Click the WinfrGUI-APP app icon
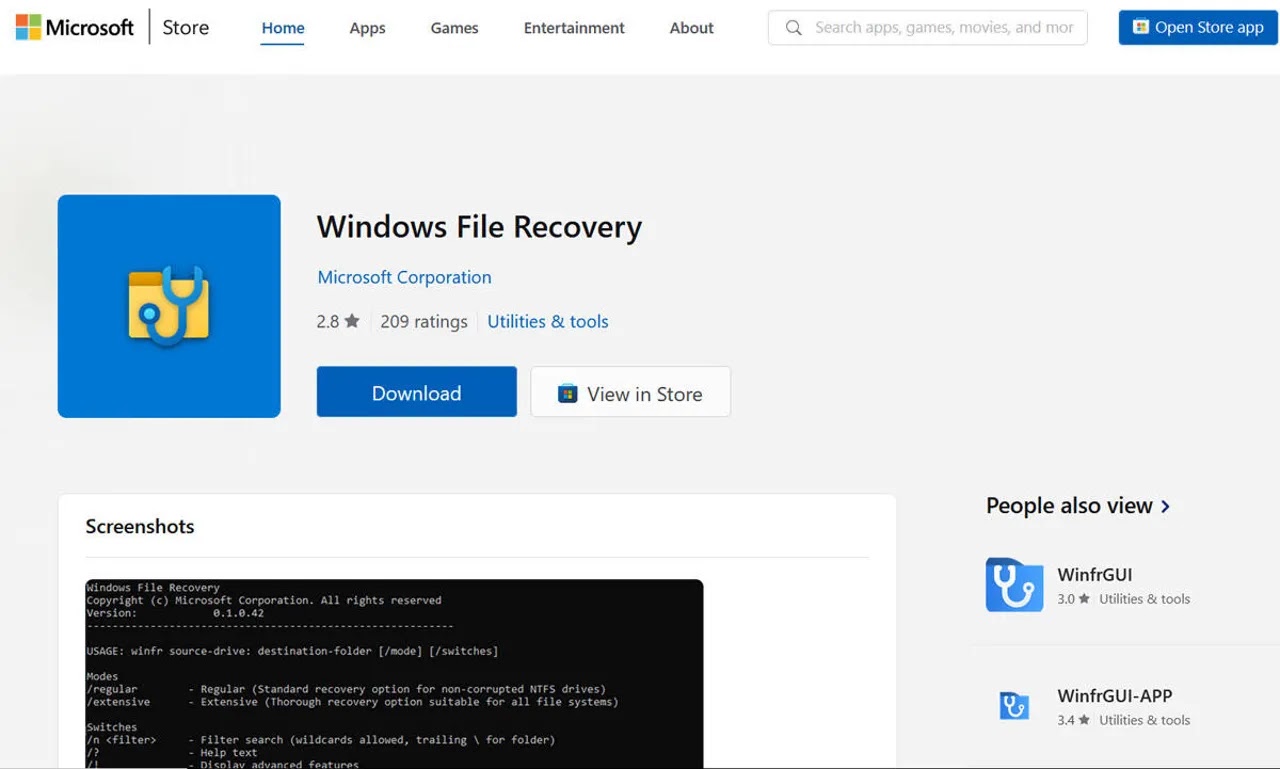 (x=1014, y=705)
